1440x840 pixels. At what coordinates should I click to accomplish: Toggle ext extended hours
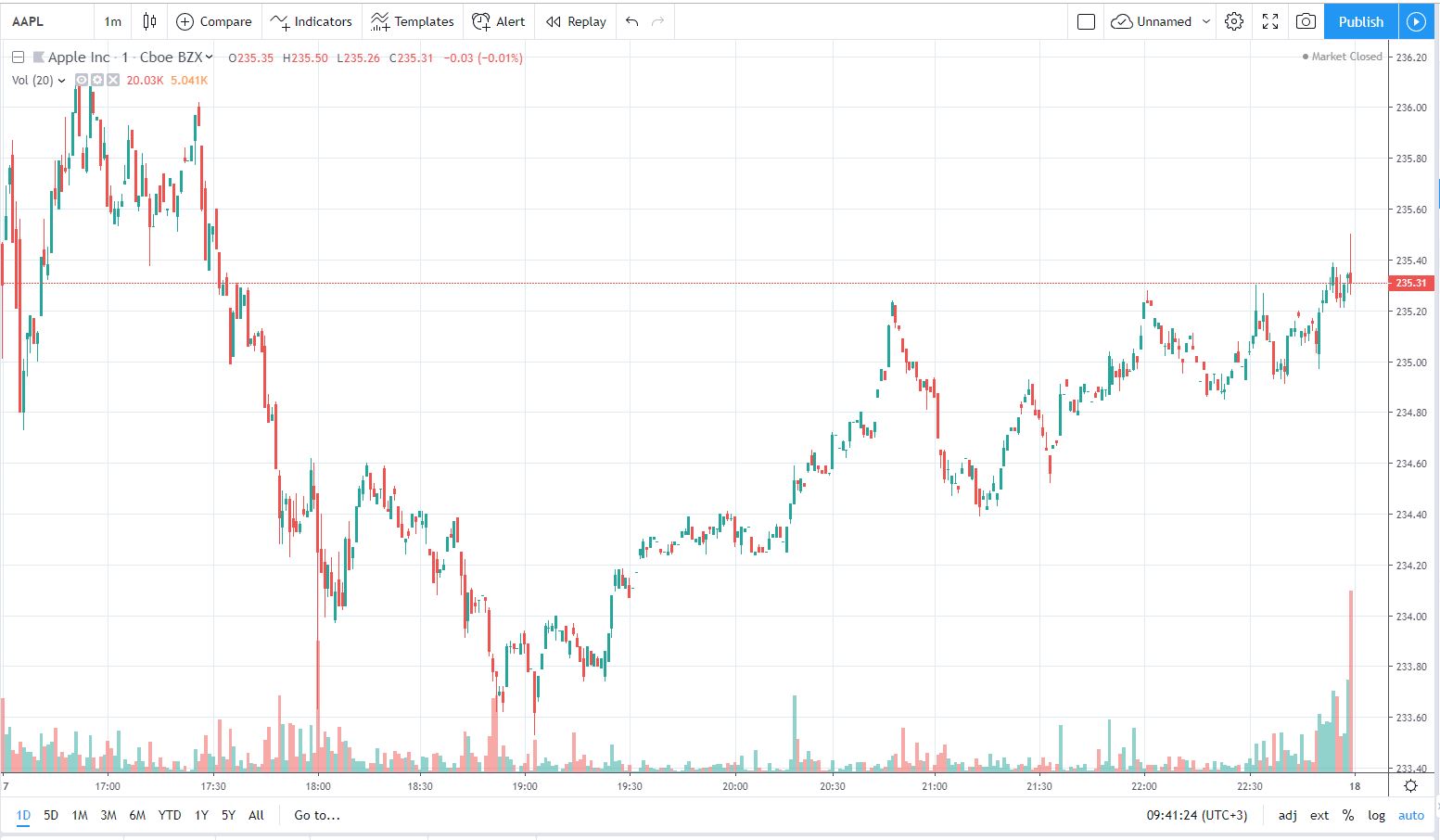[1319, 815]
